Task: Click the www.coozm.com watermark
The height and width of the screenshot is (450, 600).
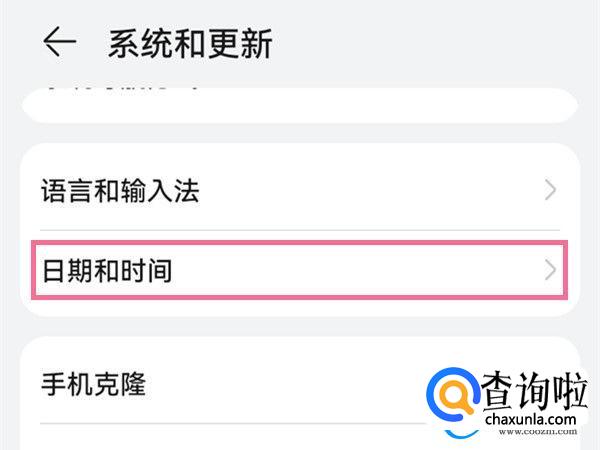Action: (x=529, y=433)
